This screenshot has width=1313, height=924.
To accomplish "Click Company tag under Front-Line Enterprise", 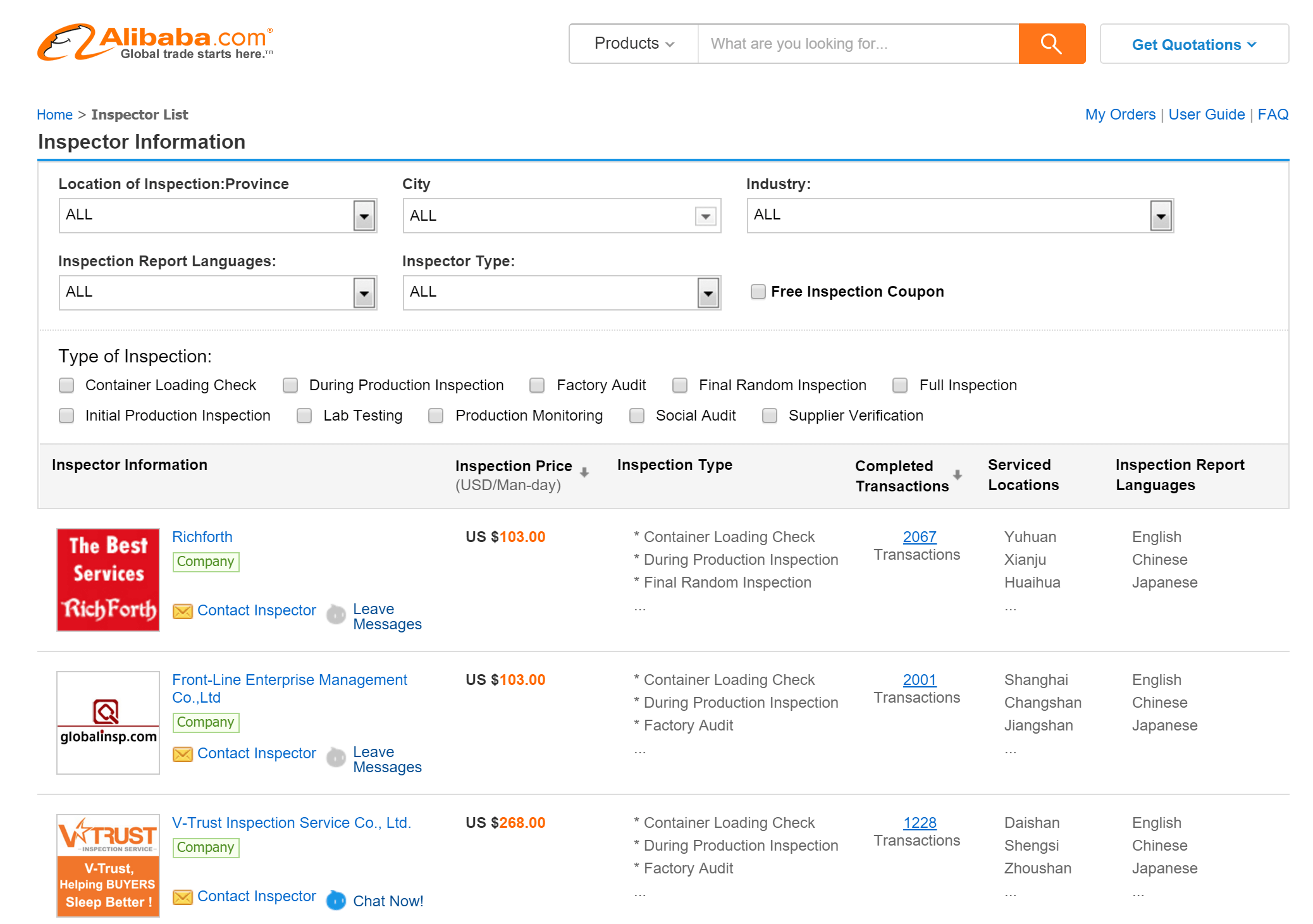I will click(206, 722).
